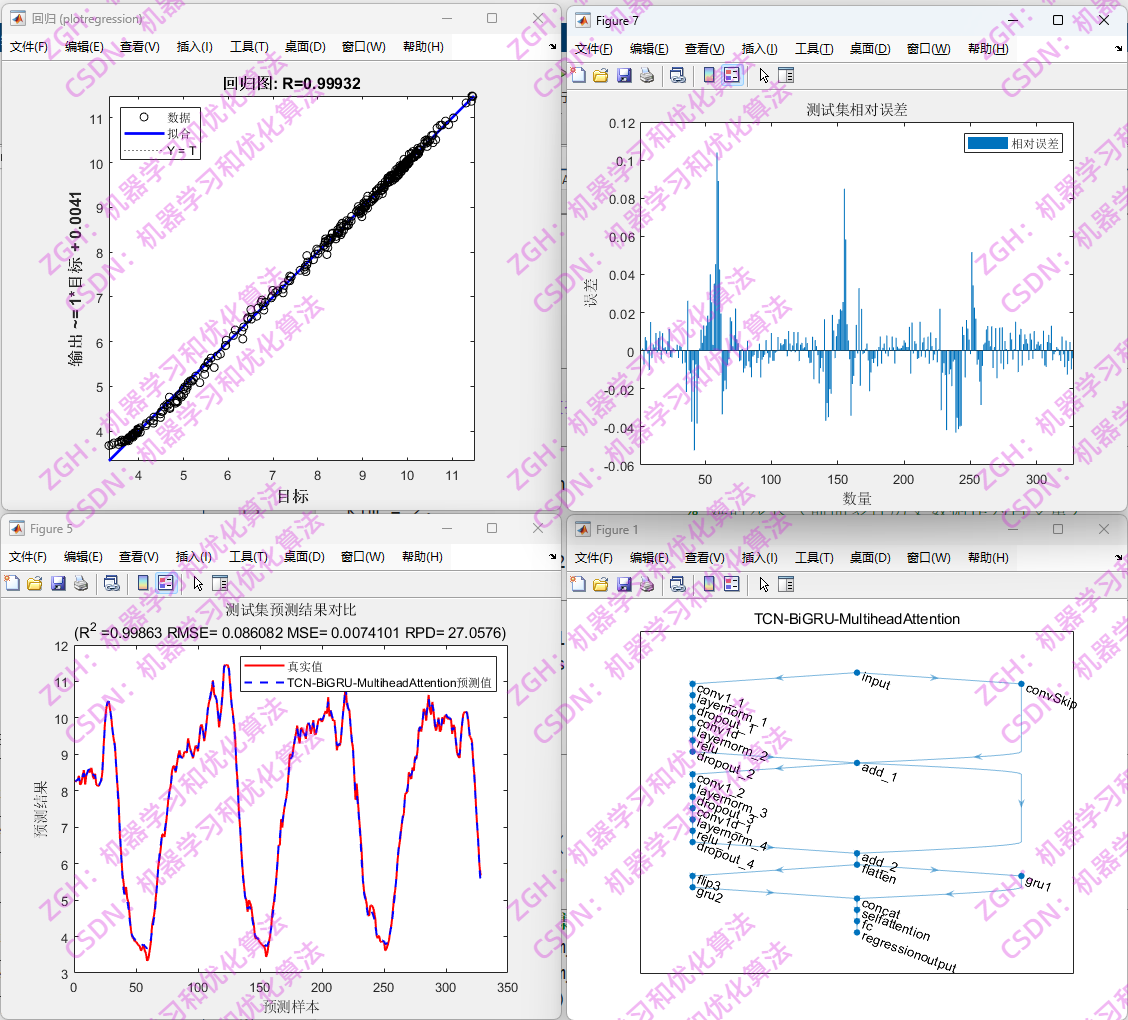Click MATLAB logo icon in Figure 7 title bar

[583, 21]
